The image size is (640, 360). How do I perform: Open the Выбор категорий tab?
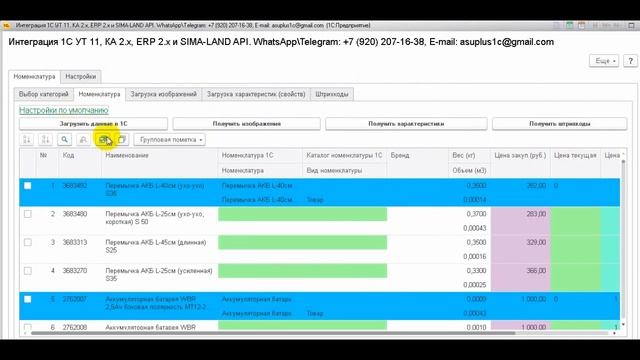coord(44,94)
